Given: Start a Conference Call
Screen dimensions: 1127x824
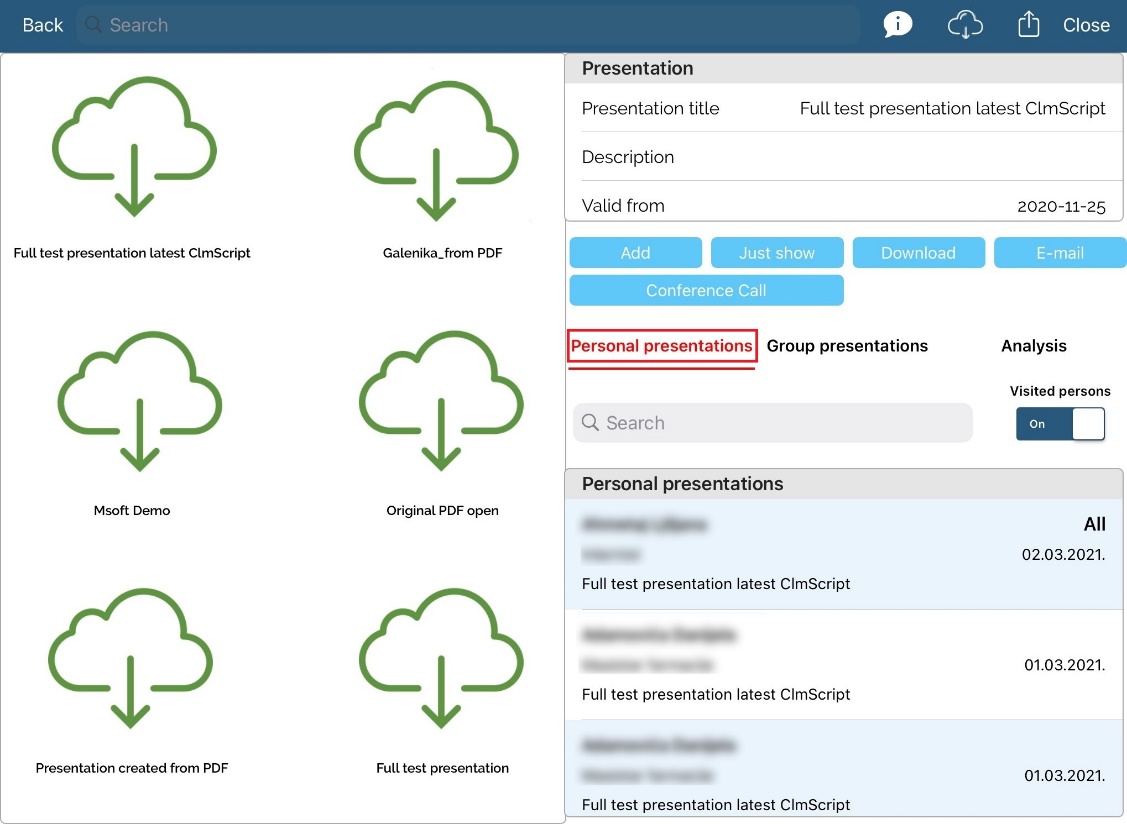Looking at the screenshot, I should (706, 290).
